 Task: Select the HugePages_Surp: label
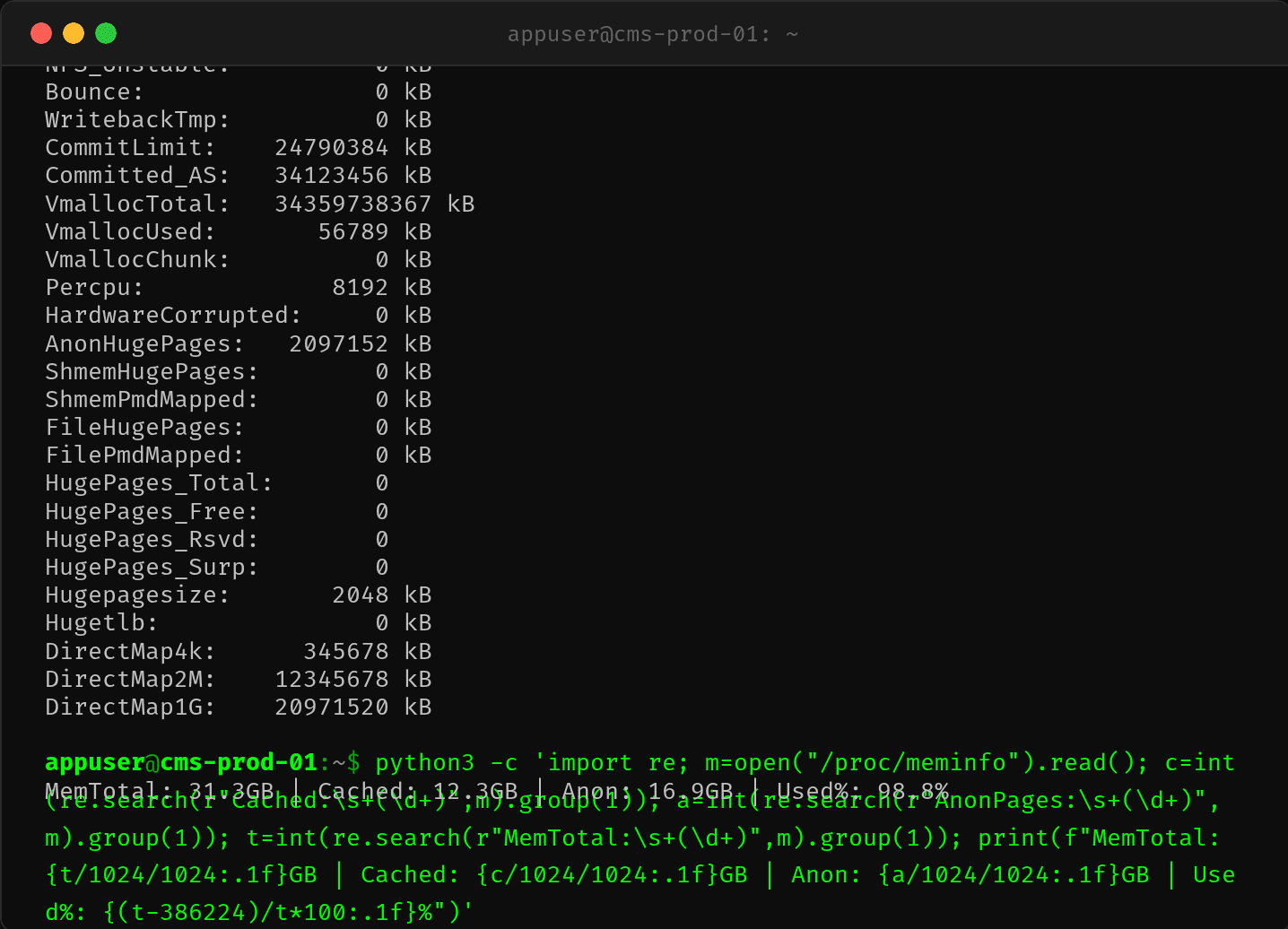click(x=152, y=567)
